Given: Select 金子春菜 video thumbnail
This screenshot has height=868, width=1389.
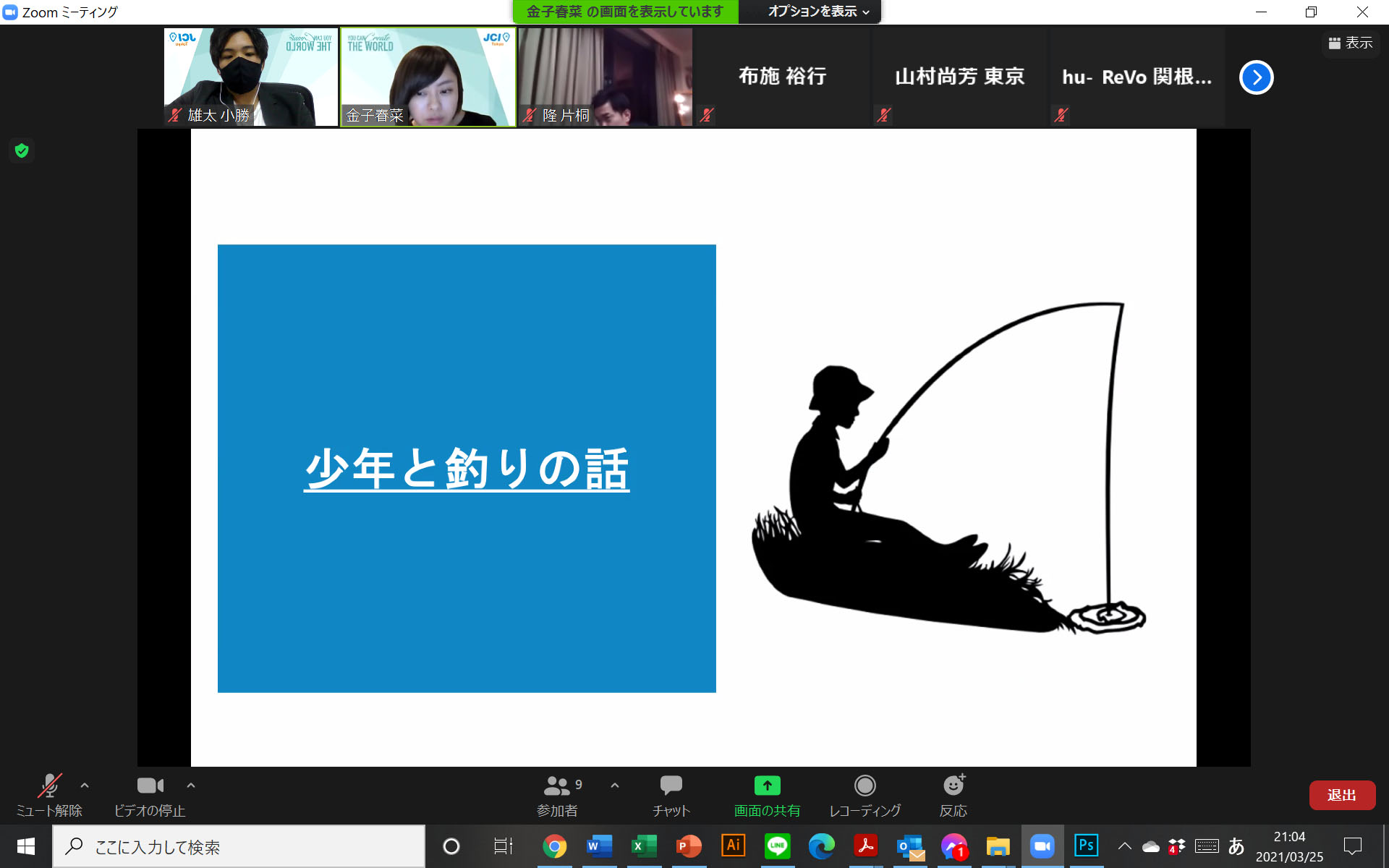Looking at the screenshot, I should (428, 77).
